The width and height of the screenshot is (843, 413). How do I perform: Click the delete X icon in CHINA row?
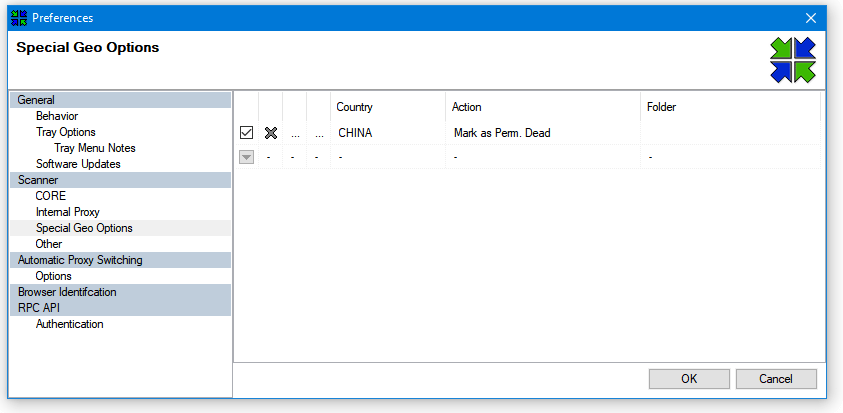tap(271, 133)
